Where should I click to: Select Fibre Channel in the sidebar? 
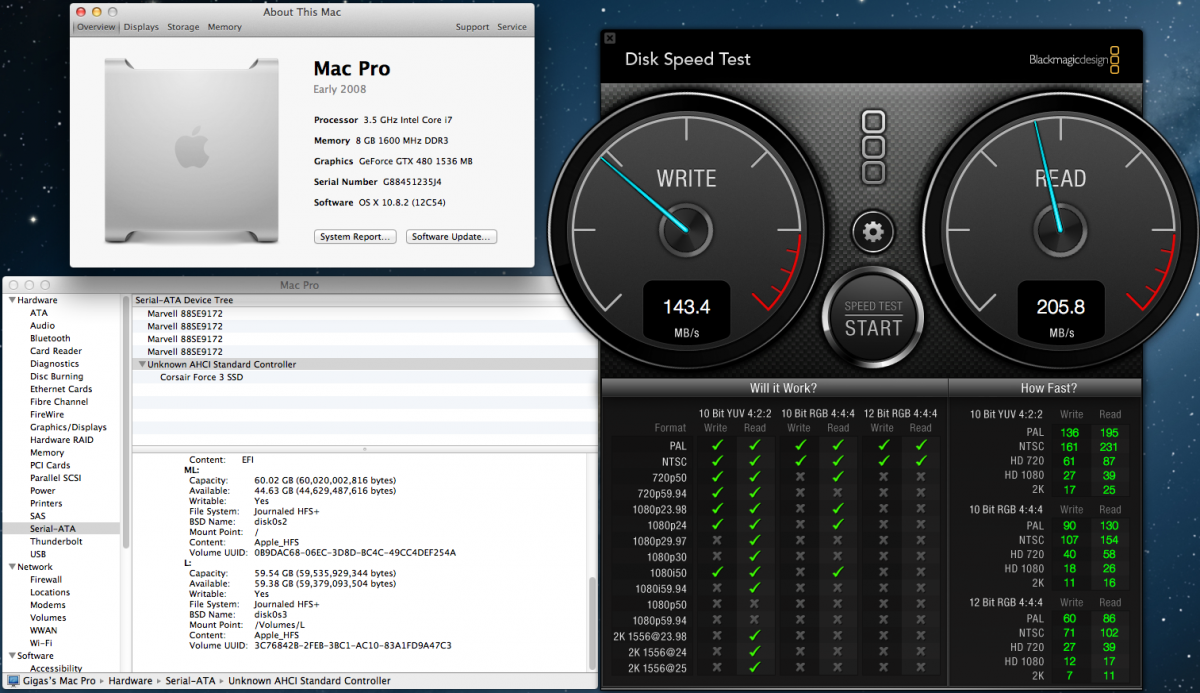point(59,402)
